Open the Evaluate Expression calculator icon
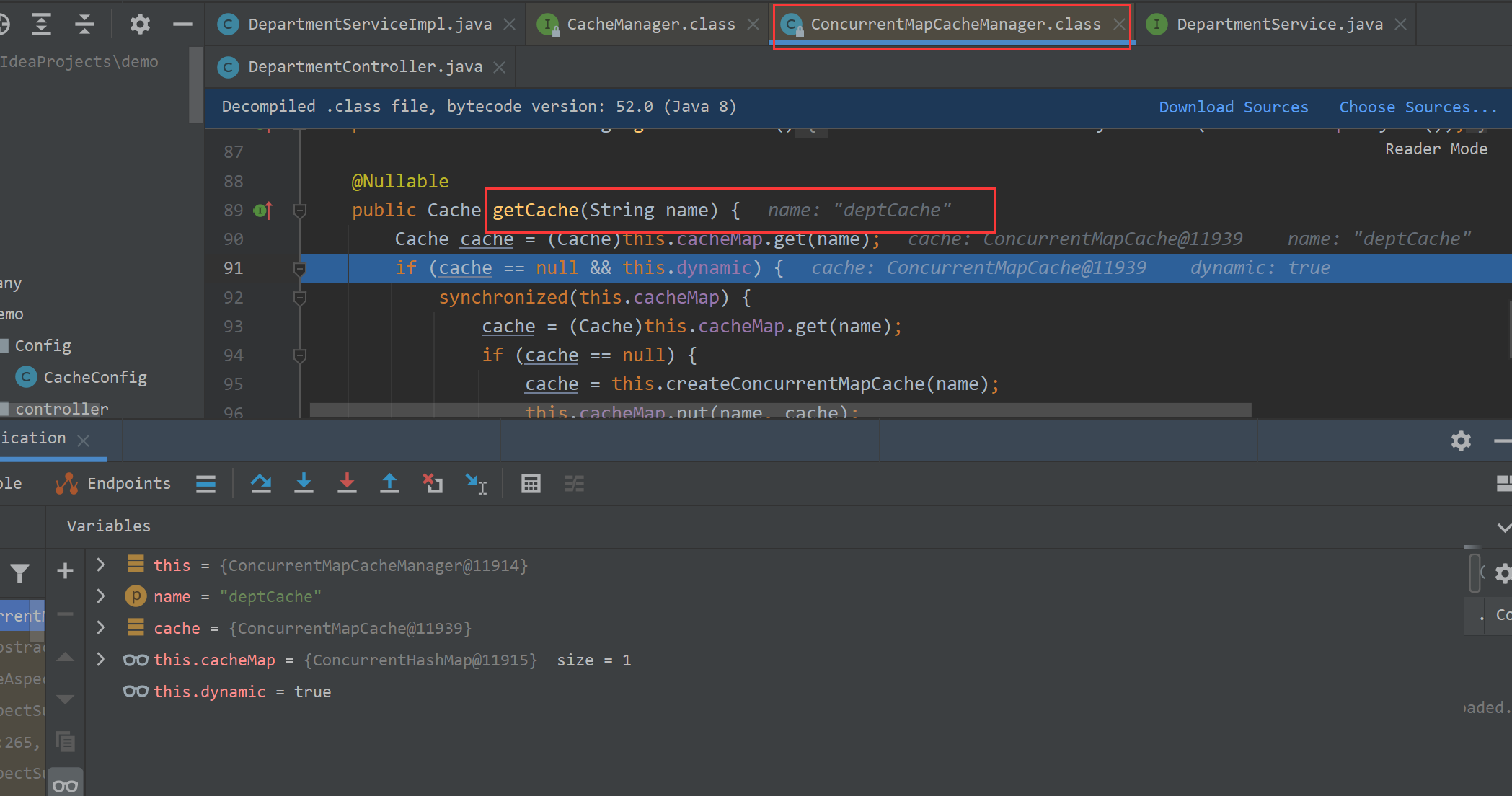 531,483
